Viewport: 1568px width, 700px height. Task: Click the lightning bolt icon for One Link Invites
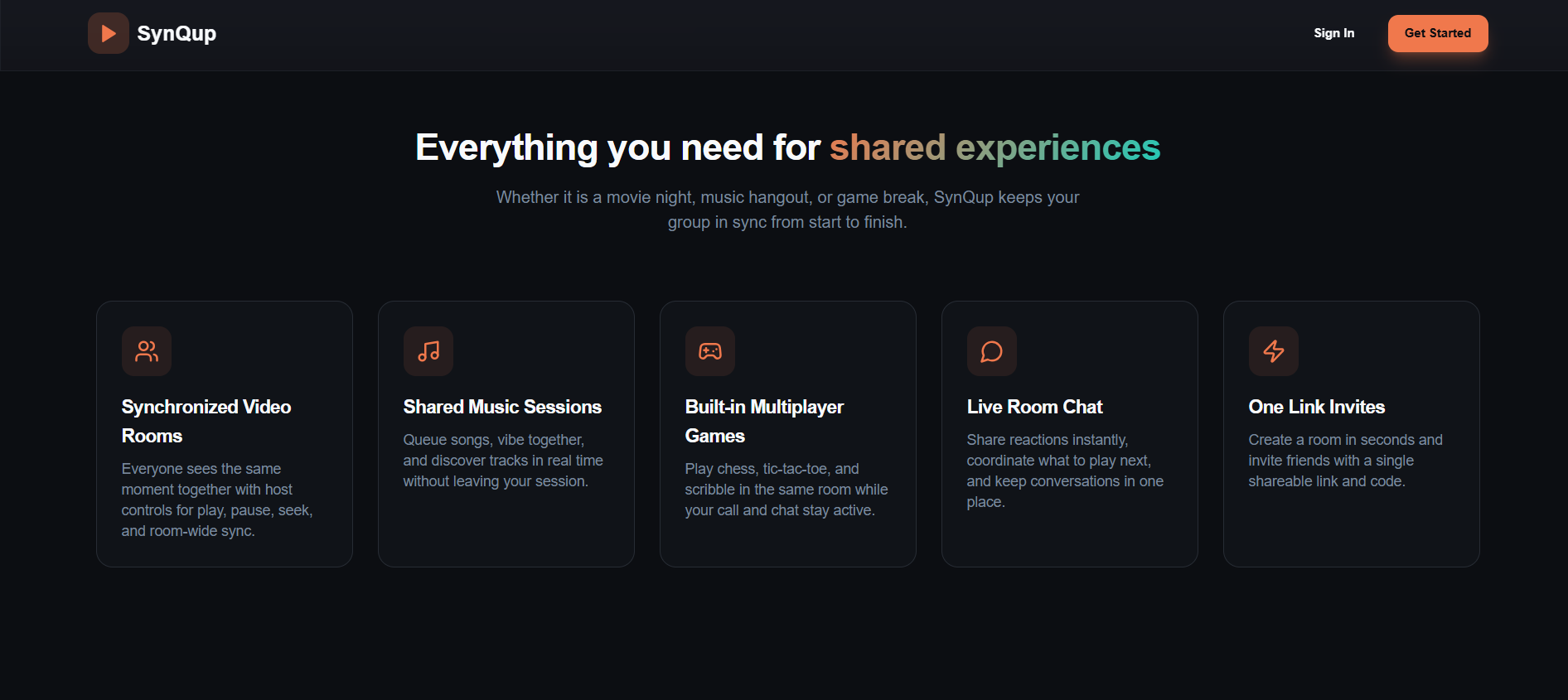click(x=1274, y=351)
